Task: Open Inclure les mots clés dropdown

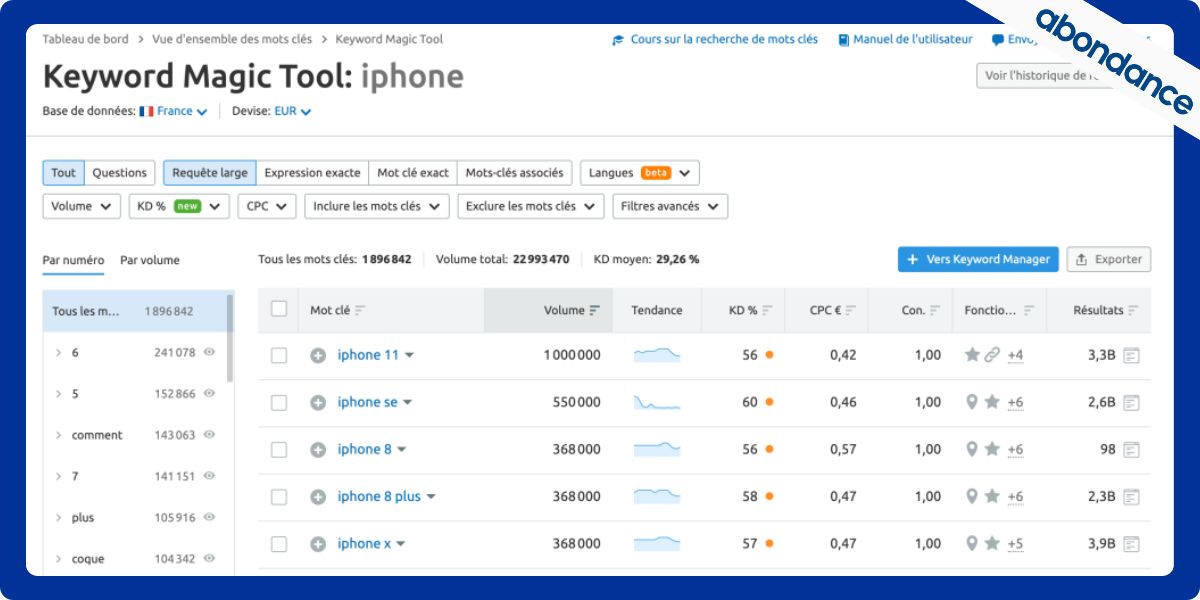Action: (376, 206)
